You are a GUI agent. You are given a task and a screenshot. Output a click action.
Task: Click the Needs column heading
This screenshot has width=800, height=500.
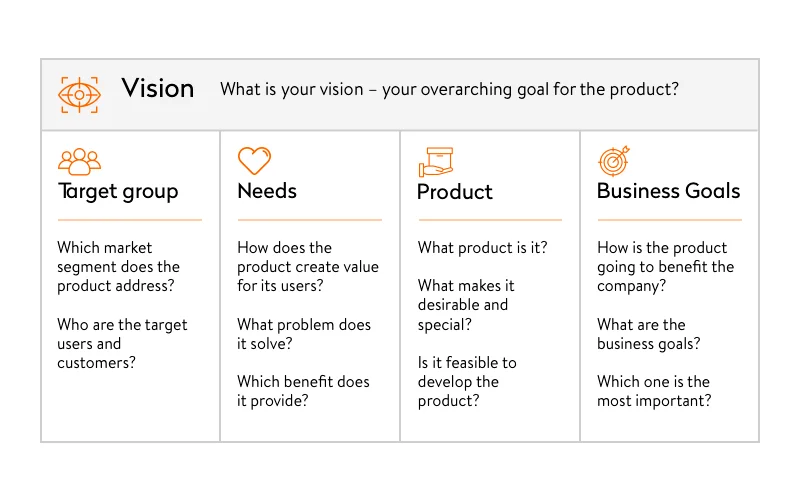267,191
